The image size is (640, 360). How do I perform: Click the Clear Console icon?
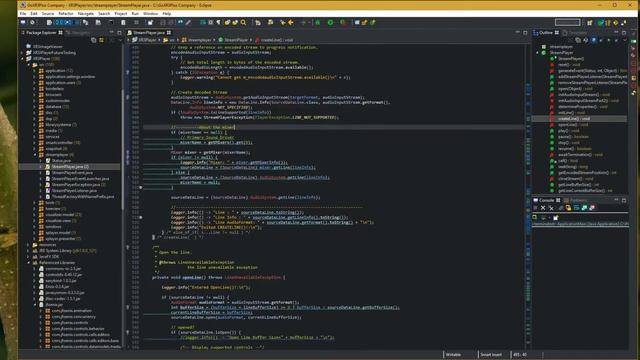(560, 208)
